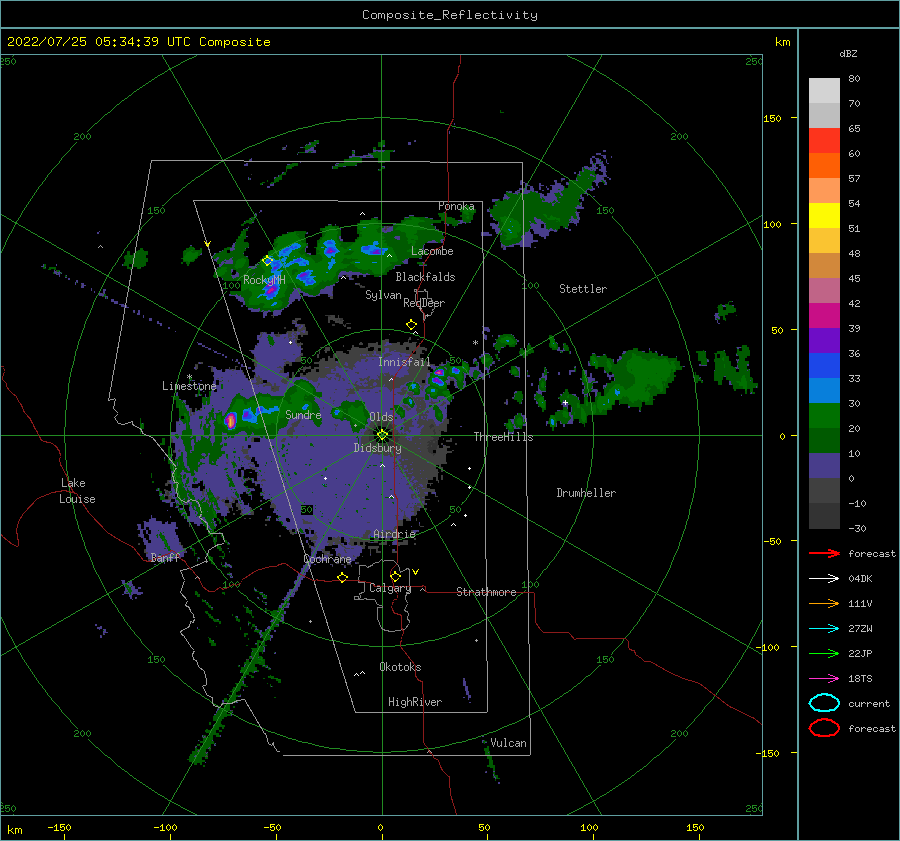Click the 'Ponoka' city label
This screenshot has width=900, height=841.
coord(456,206)
